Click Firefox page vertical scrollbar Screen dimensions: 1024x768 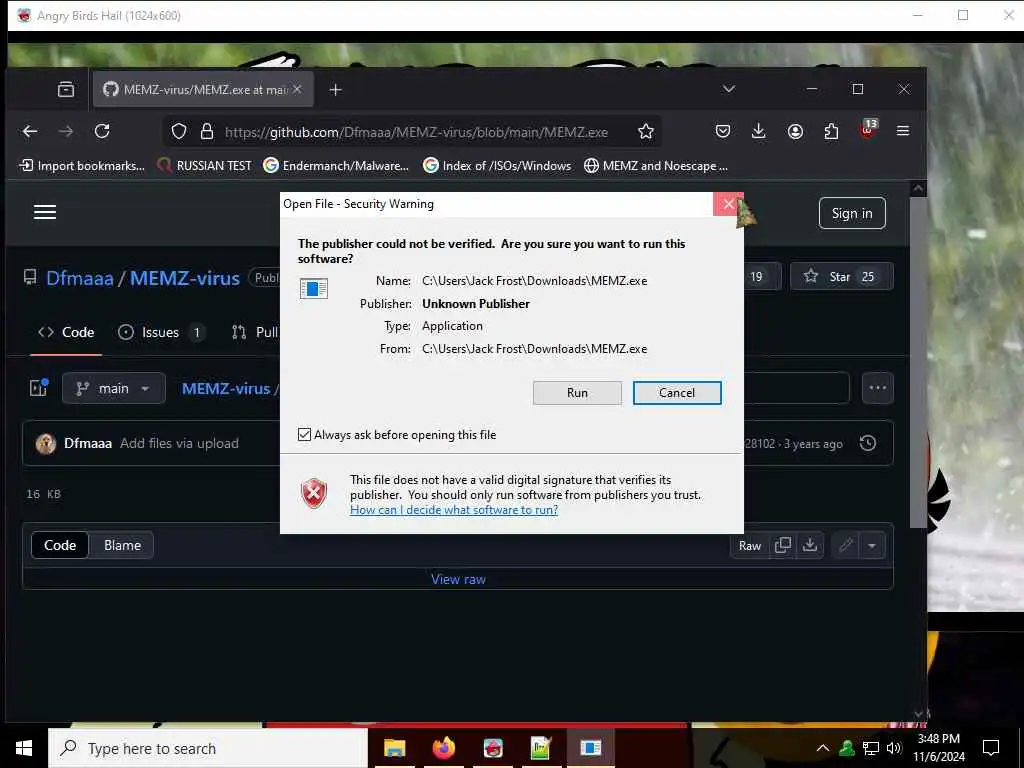[918, 362]
